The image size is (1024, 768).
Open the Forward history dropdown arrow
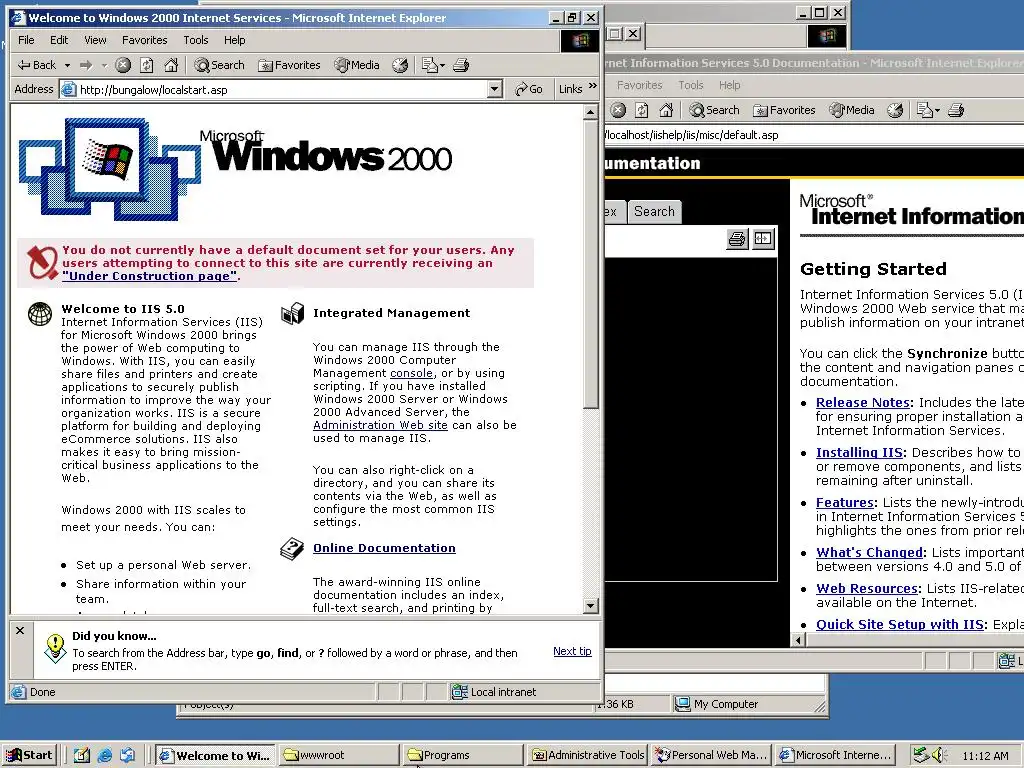coord(104,65)
